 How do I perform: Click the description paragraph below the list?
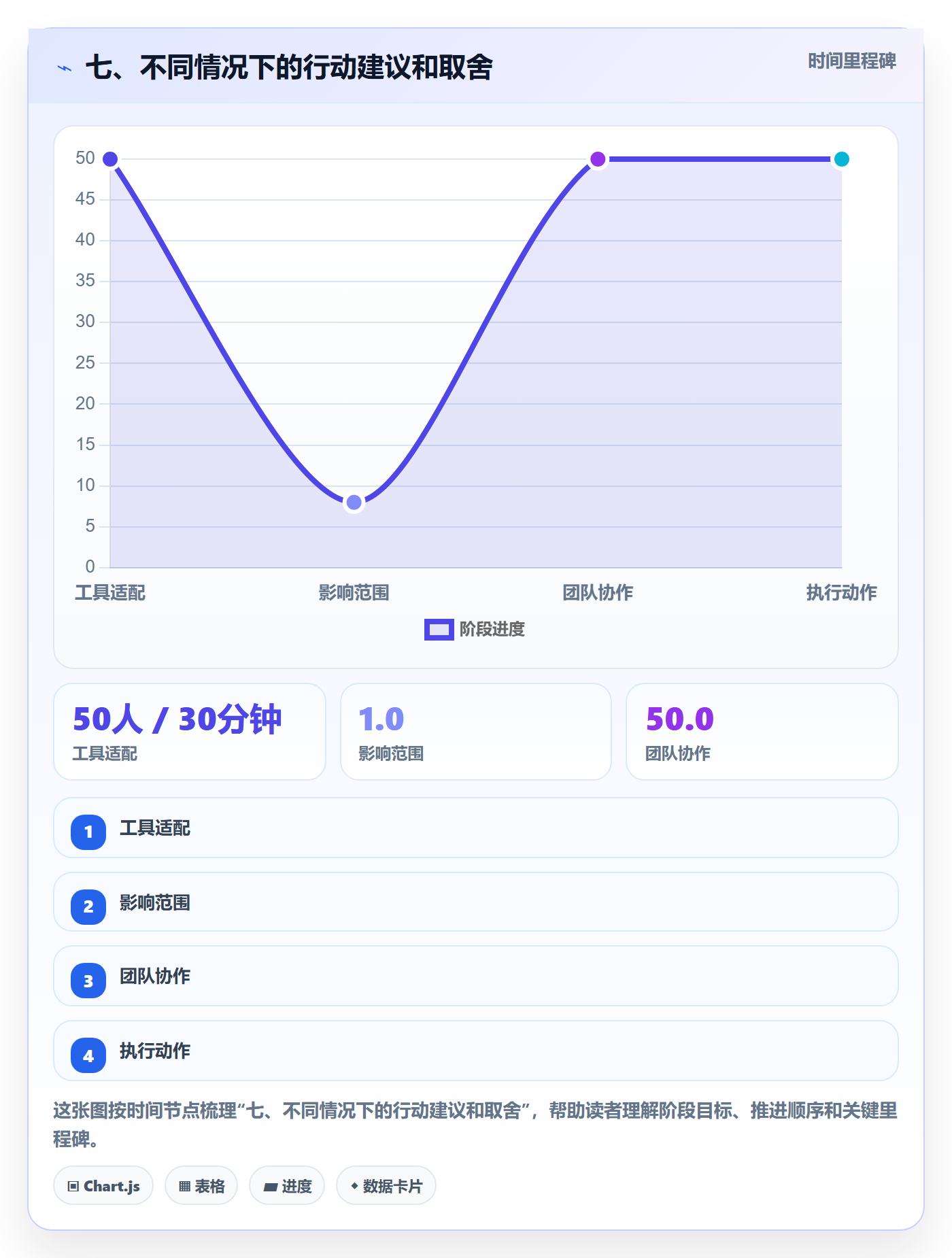point(476,1124)
